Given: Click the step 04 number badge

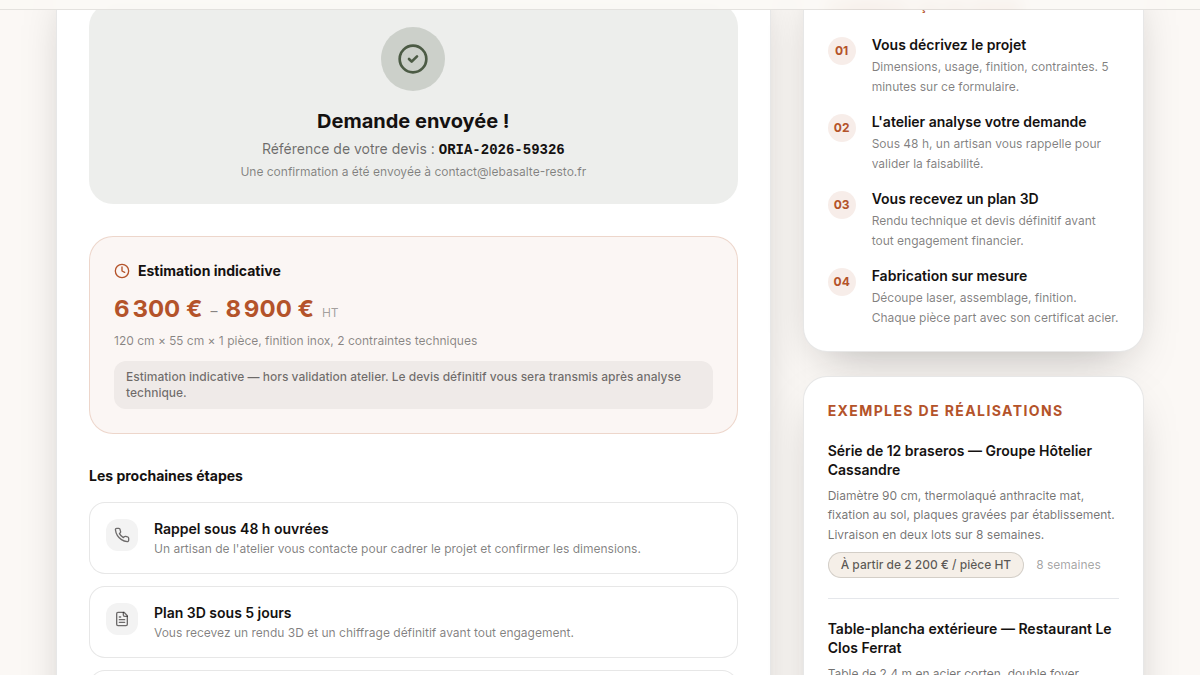Looking at the screenshot, I should [842, 282].
